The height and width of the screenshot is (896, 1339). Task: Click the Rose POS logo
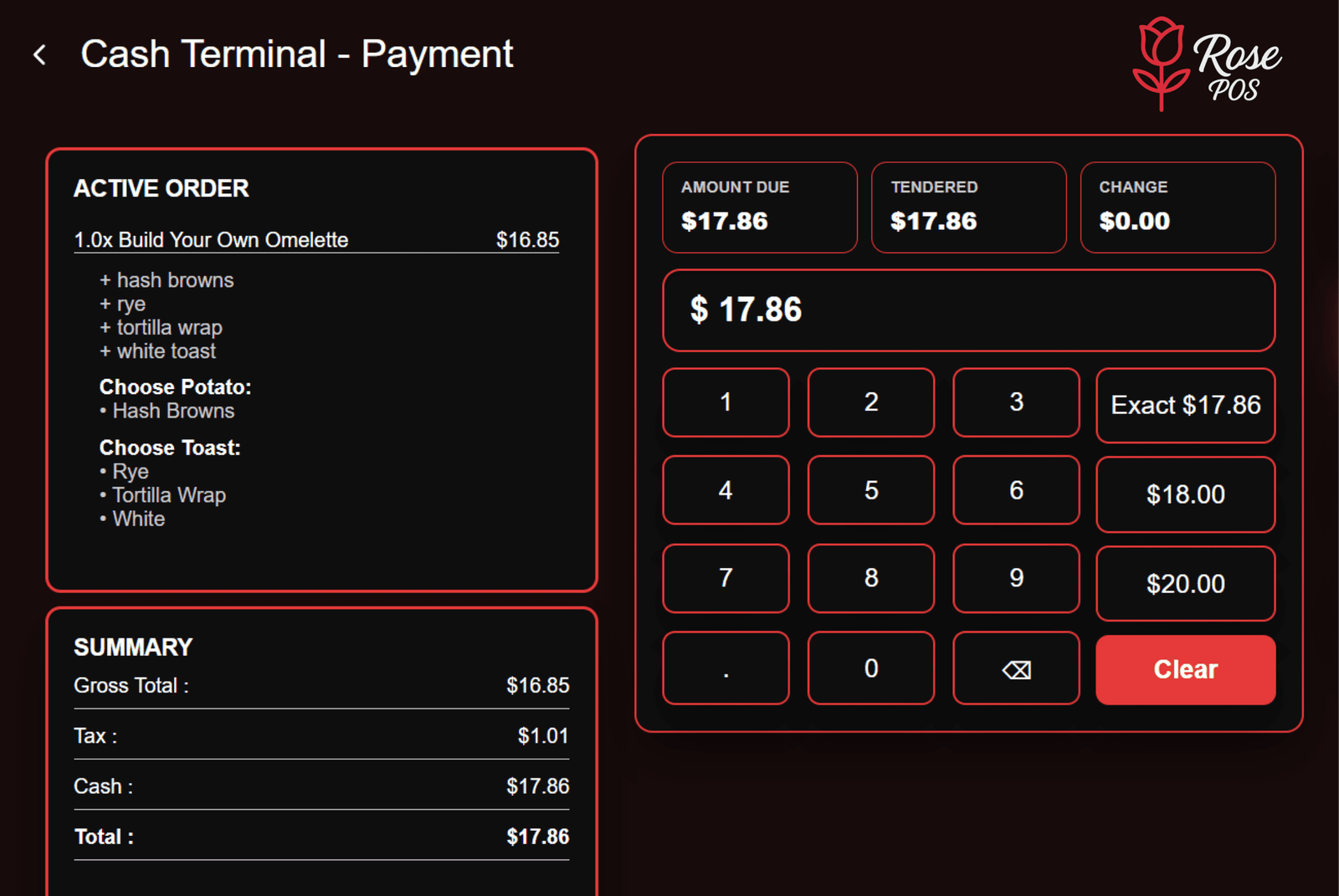1206,64
